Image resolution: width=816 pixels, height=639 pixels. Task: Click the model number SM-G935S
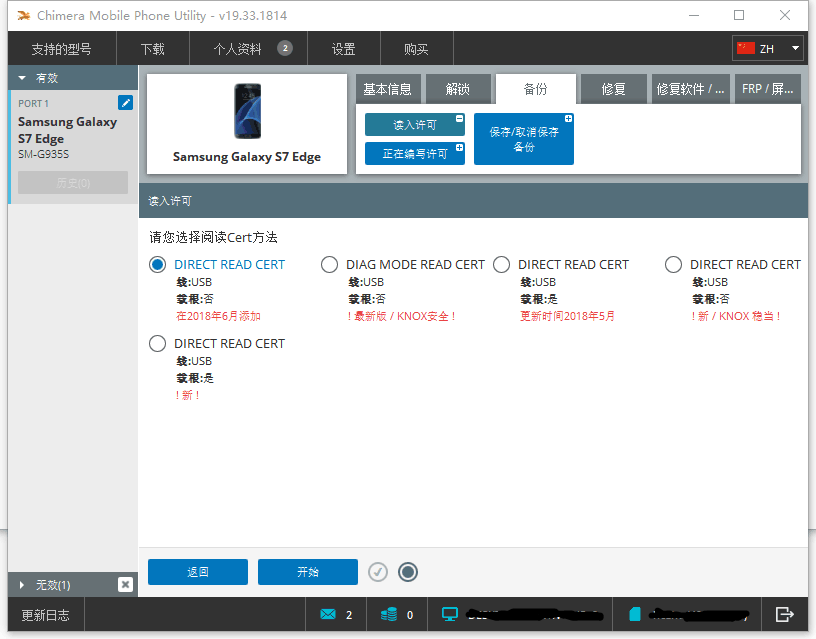pos(44,154)
